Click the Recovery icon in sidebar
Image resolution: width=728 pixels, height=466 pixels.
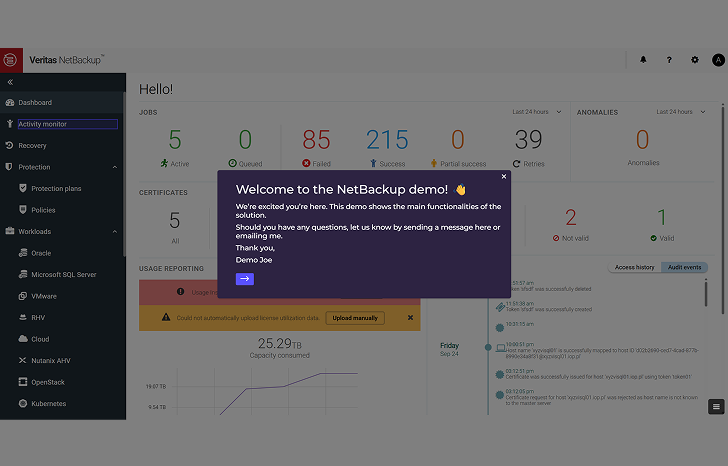coord(9,145)
